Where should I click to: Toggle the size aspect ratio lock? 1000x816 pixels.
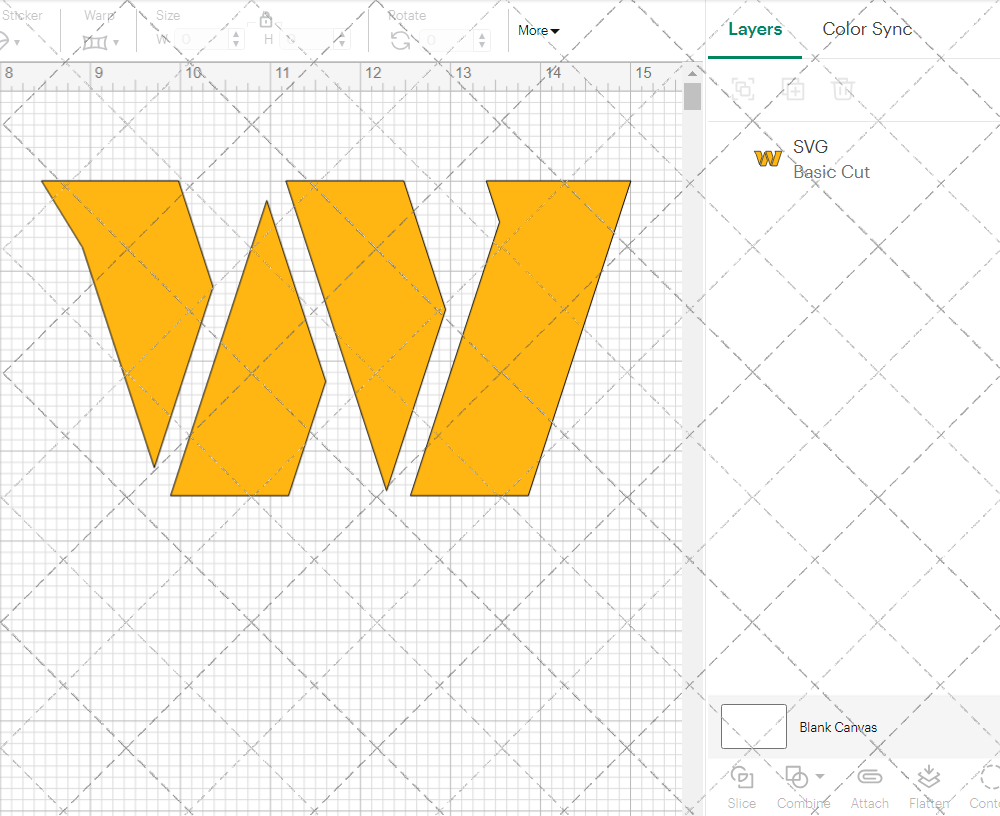point(266,21)
